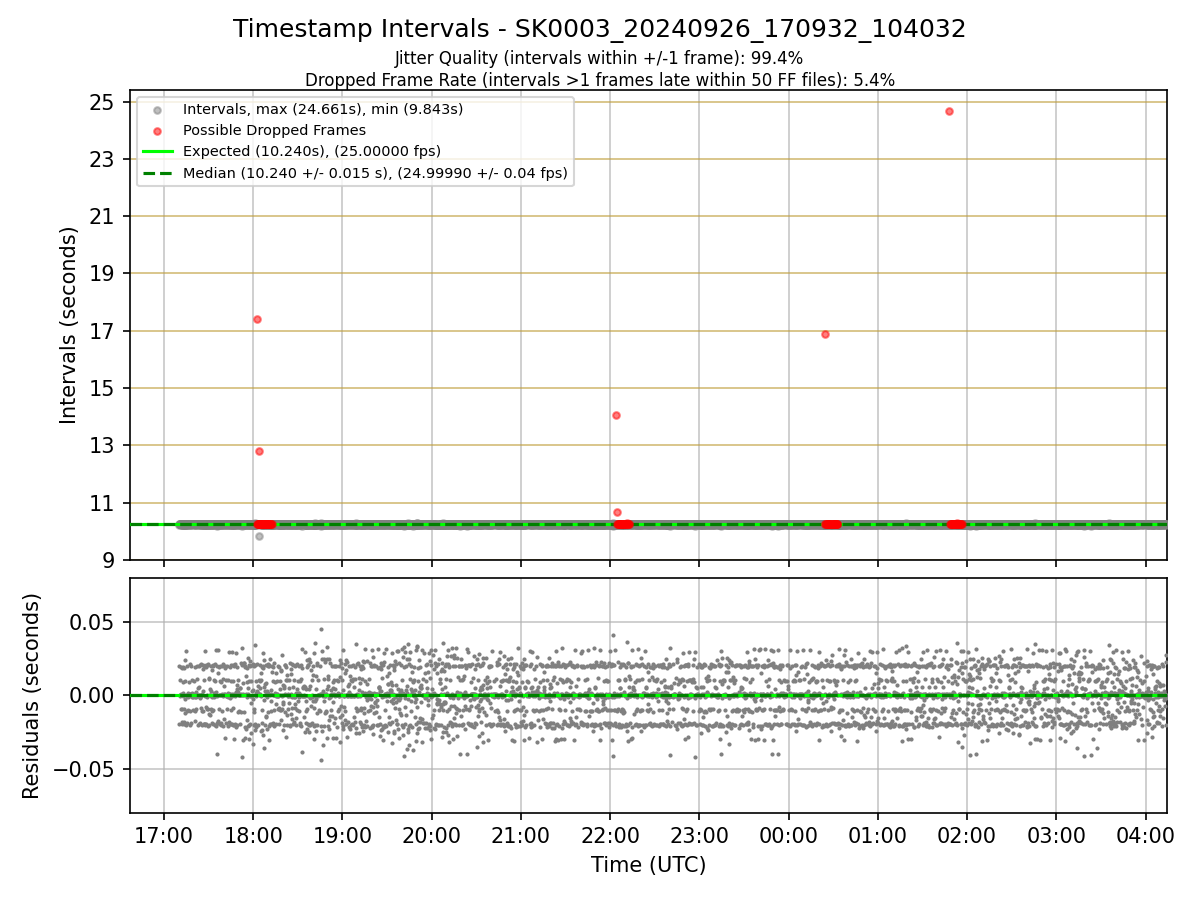The width and height of the screenshot is (1200, 900).
Task: Click the '13' tick label on the intervals axis
Action: 104,446
